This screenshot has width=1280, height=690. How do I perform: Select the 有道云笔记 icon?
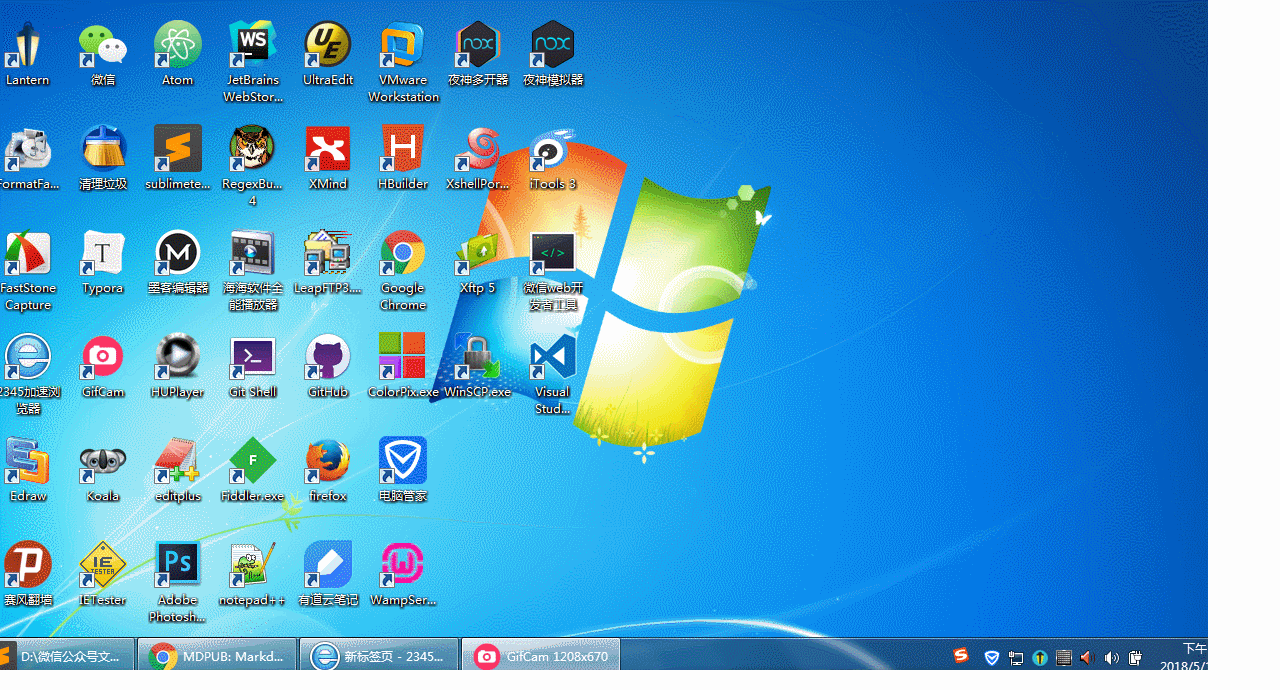tap(328, 574)
